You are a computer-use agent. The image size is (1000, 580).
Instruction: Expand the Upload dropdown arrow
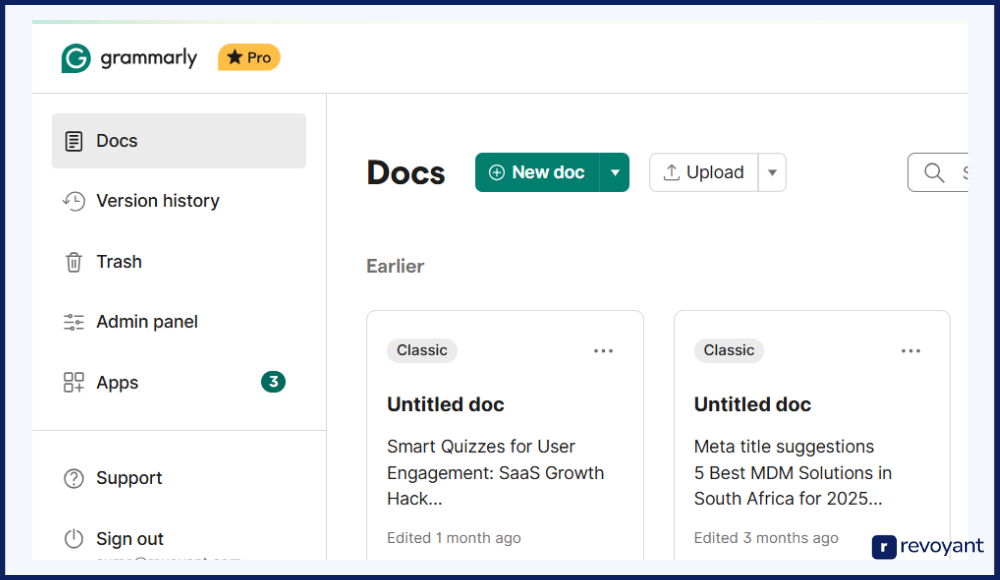[772, 172]
